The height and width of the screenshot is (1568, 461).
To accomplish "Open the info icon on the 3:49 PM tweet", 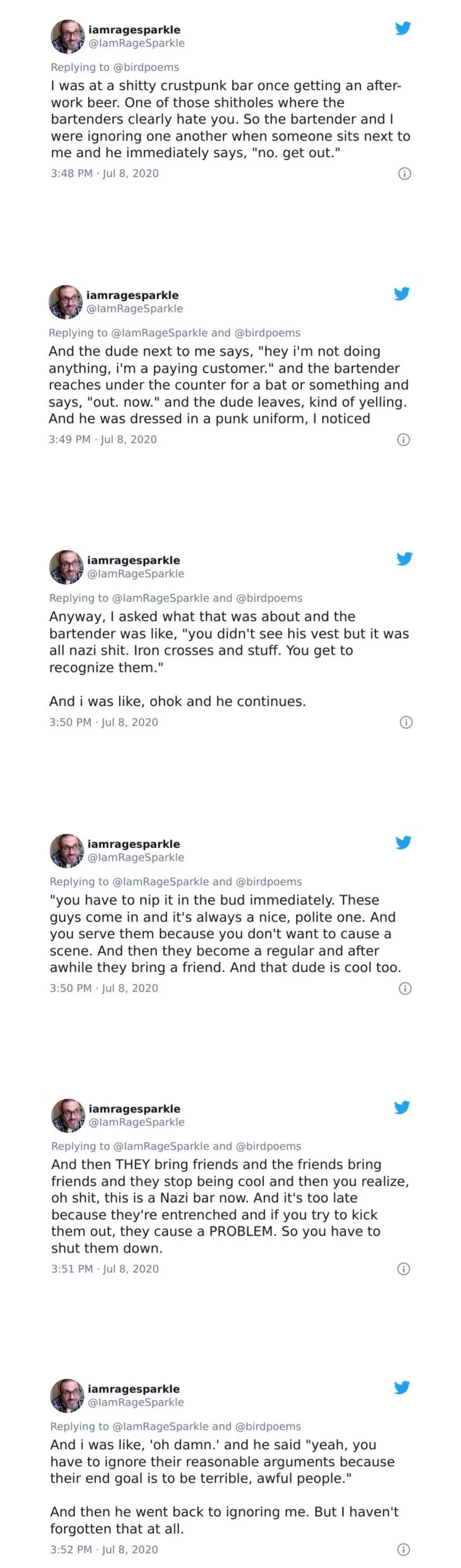I will coord(403,439).
